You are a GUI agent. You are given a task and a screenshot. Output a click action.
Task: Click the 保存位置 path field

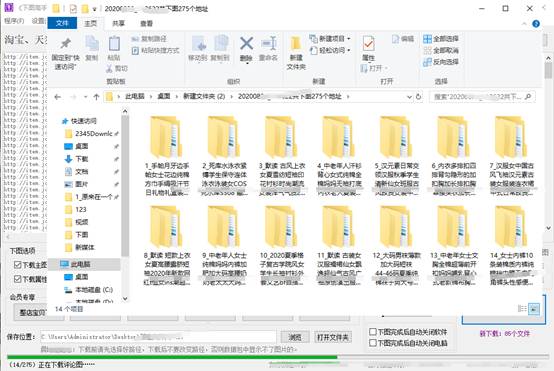coord(158,337)
